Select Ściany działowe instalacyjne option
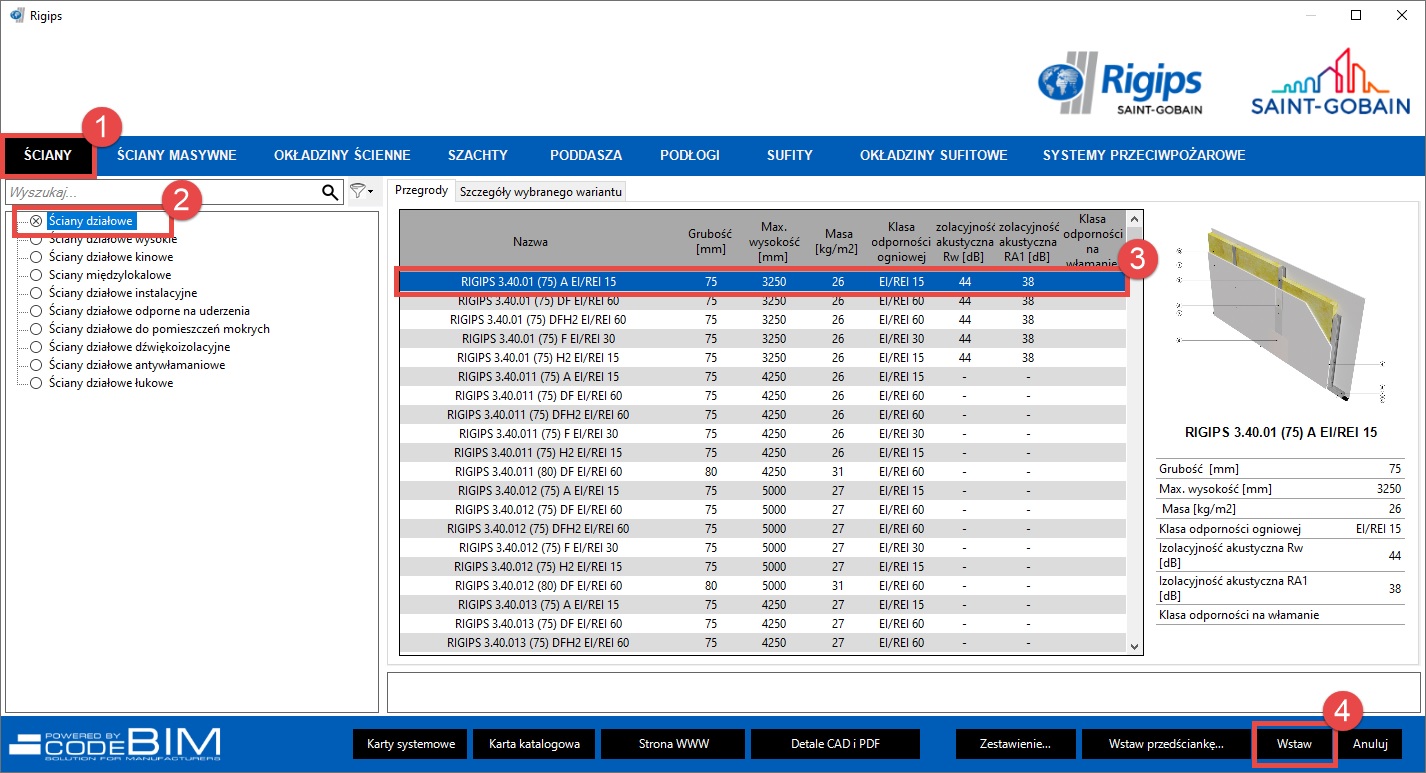The height and width of the screenshot is (773, 1426). [x=113, y=293]
